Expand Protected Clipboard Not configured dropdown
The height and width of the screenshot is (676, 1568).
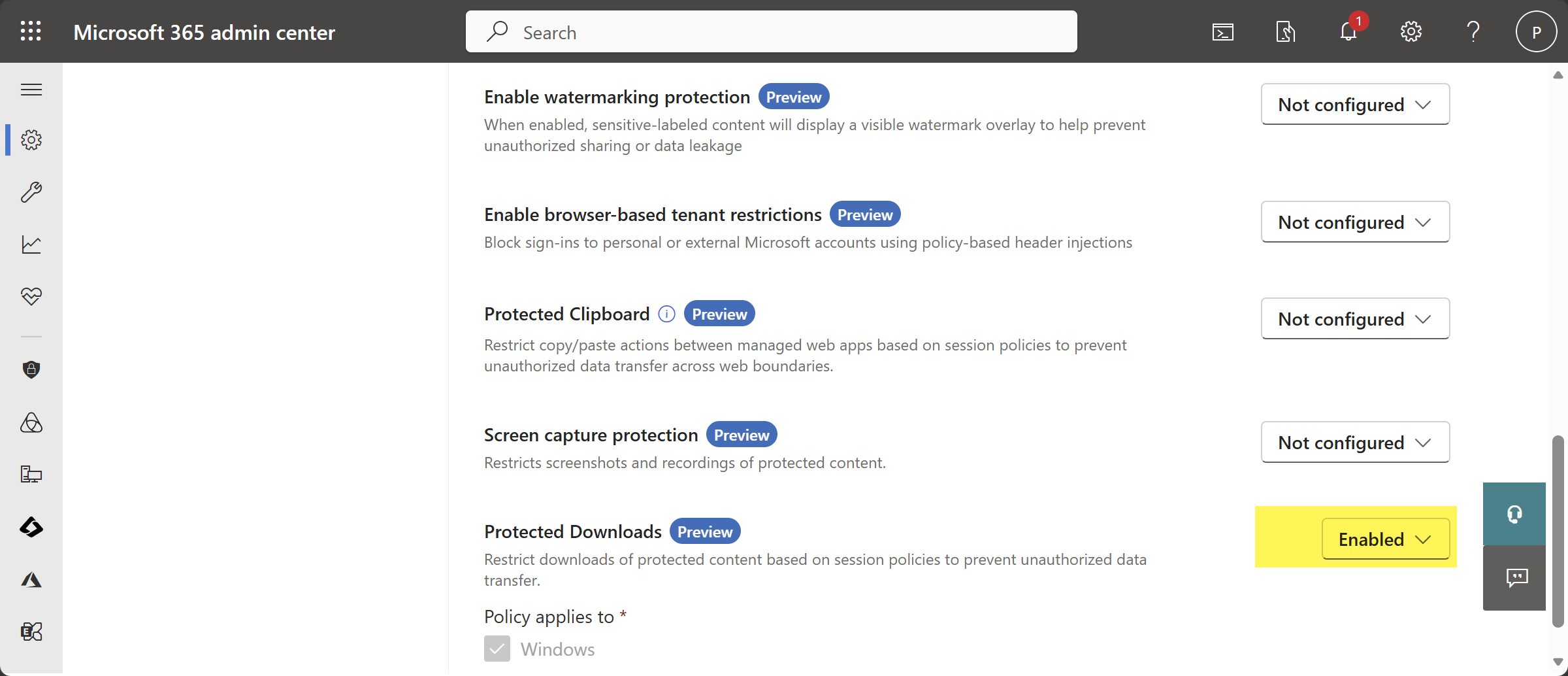(x=1355, y=319)
